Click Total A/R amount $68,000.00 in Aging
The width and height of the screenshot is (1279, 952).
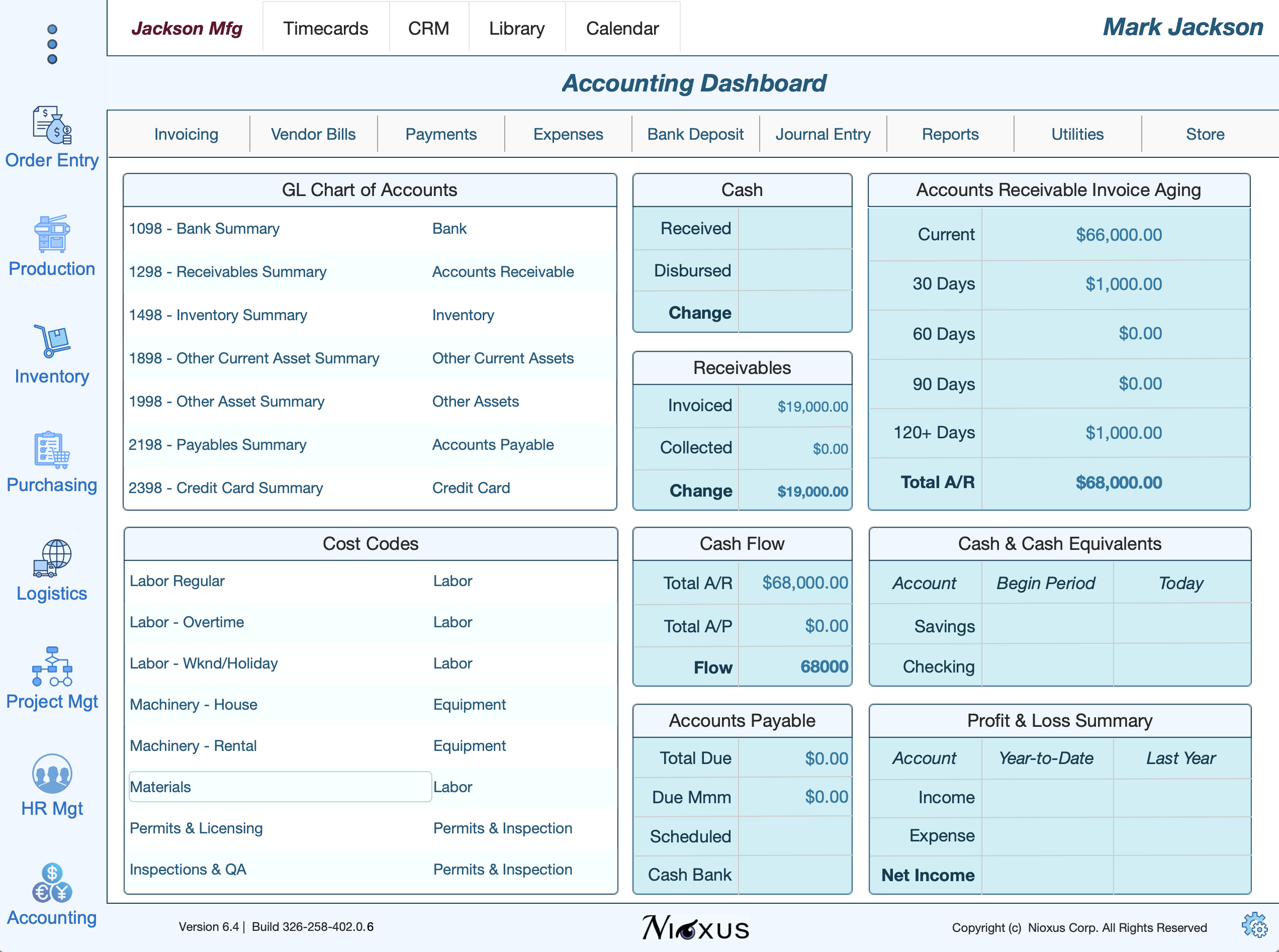1118,483
